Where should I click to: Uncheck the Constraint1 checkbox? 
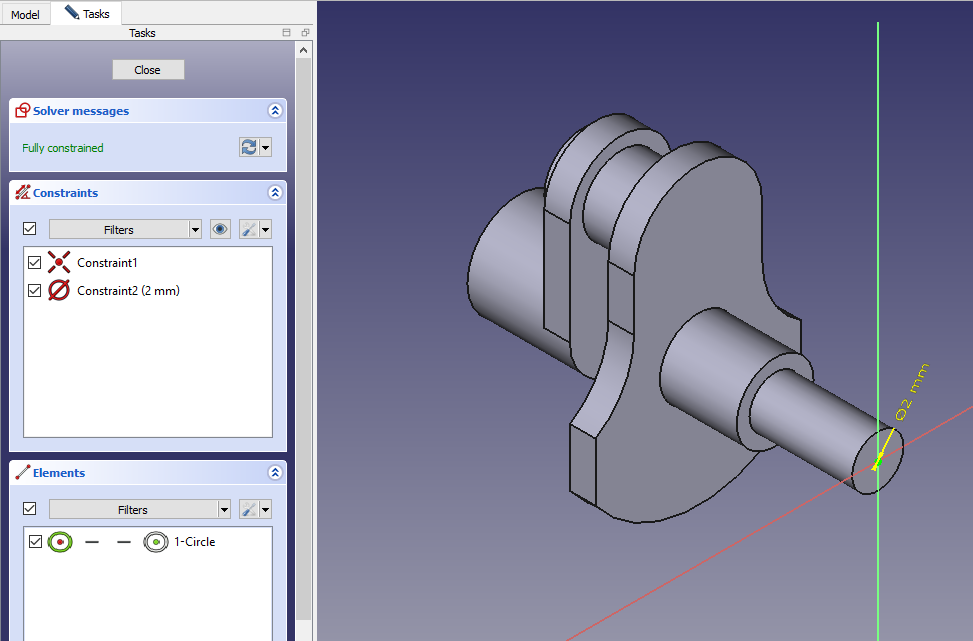pyautogui.click(x=35, y=263)
